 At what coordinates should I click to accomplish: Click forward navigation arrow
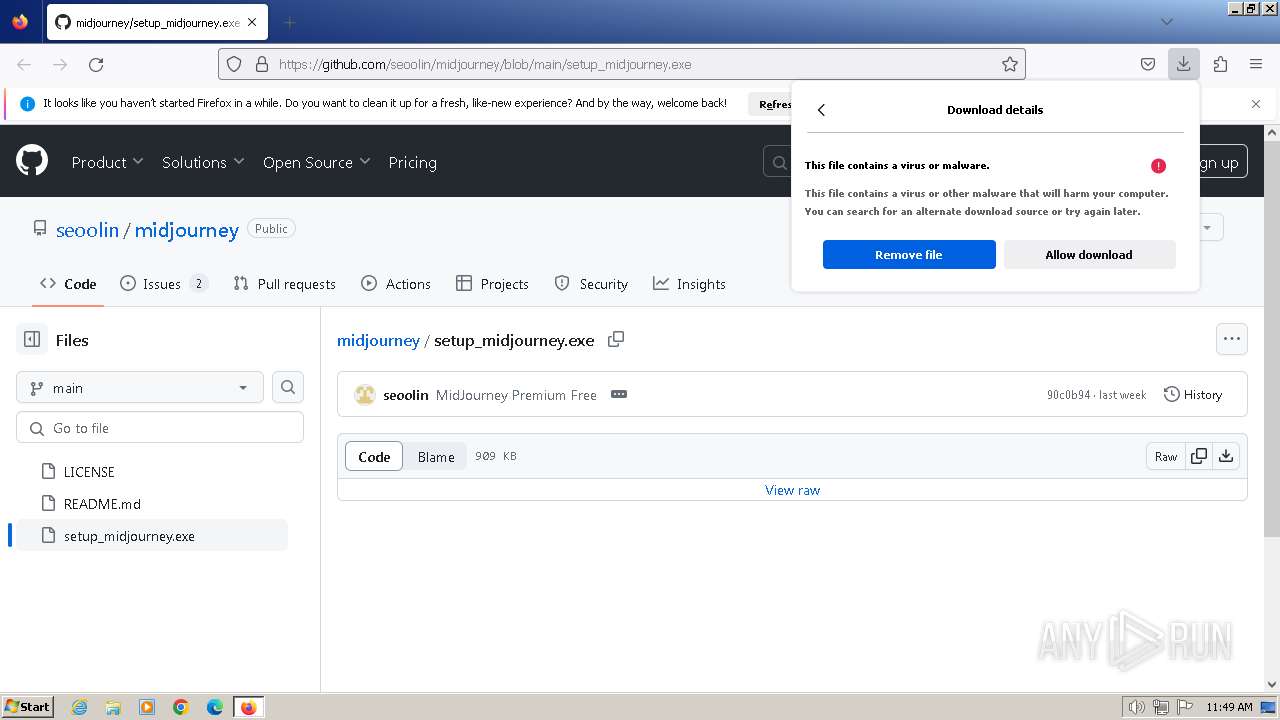[60, 64]
